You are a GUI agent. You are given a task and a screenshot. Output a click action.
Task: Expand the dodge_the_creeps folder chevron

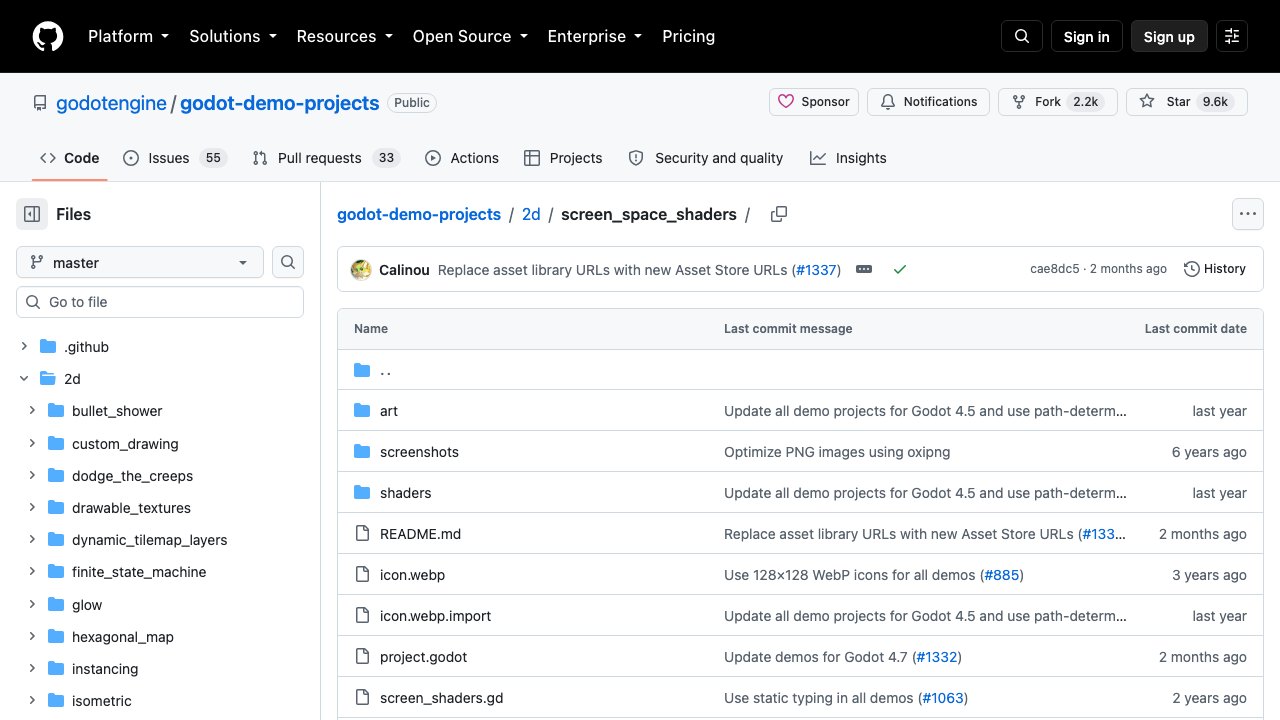[x=32, y=475]
